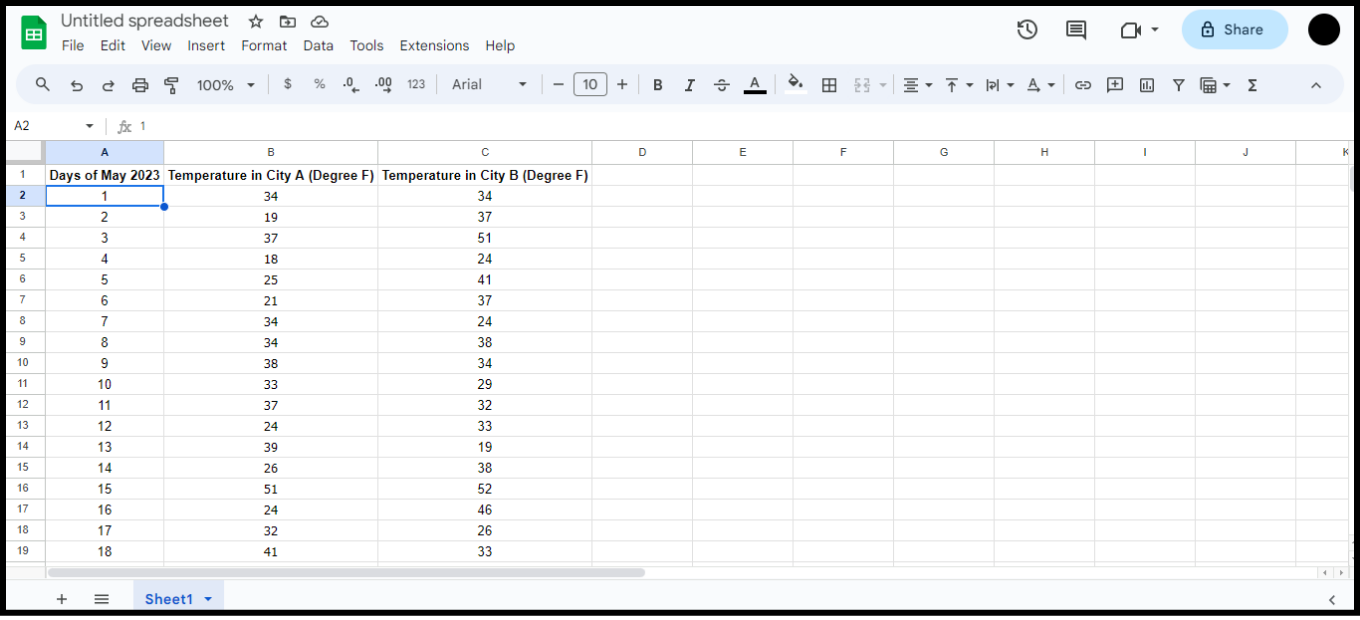This screenshot has width=1360, height=620.
Task: Open the functions sigma menu
Action: (x=1252, y=85)
